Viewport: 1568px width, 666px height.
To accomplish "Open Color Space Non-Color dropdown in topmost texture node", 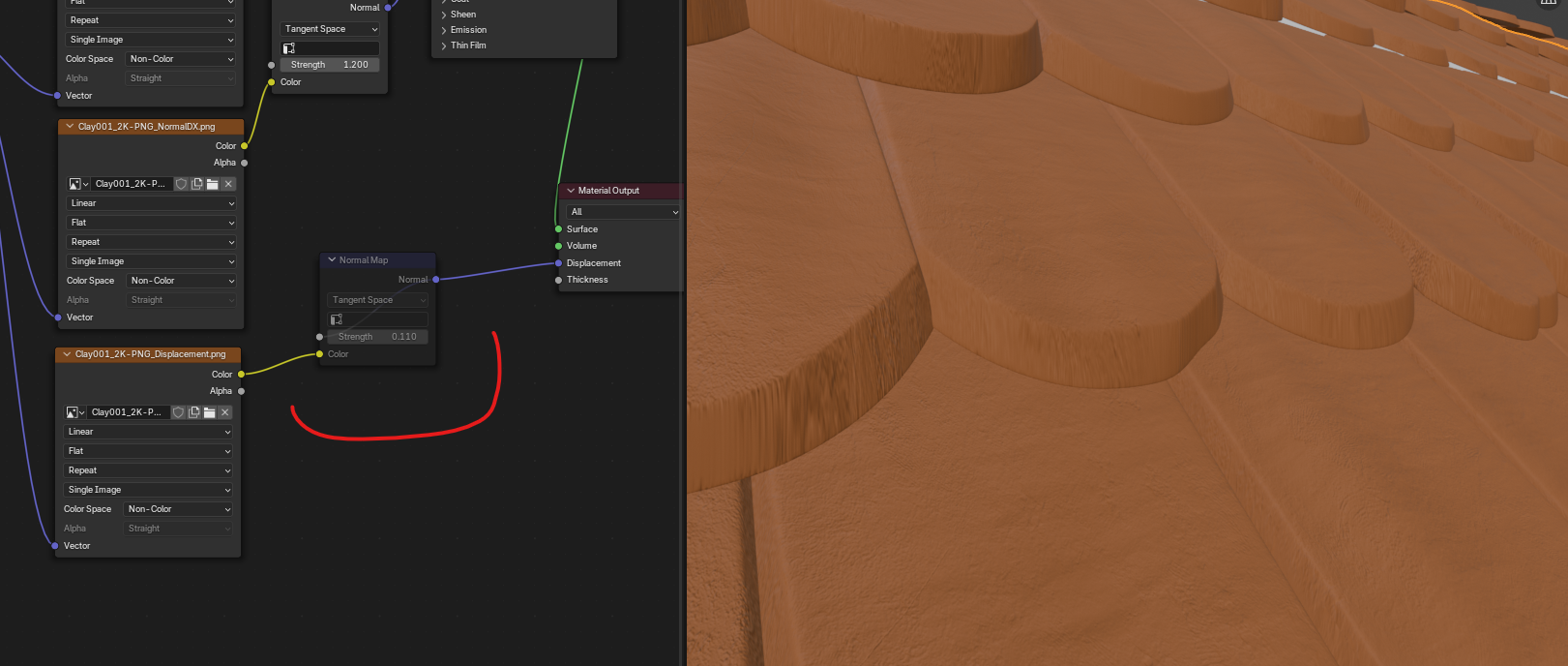I will tap(181, 59).
